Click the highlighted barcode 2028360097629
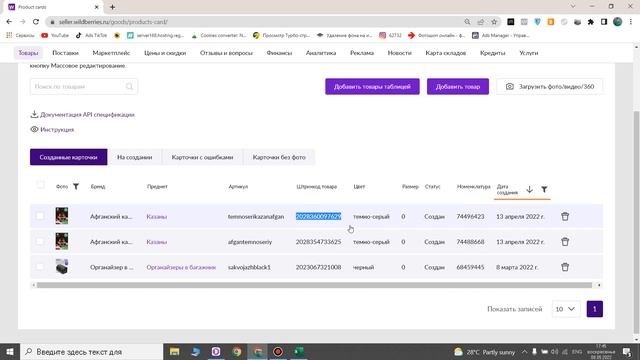Screen dimensions: 640x360 318,216
